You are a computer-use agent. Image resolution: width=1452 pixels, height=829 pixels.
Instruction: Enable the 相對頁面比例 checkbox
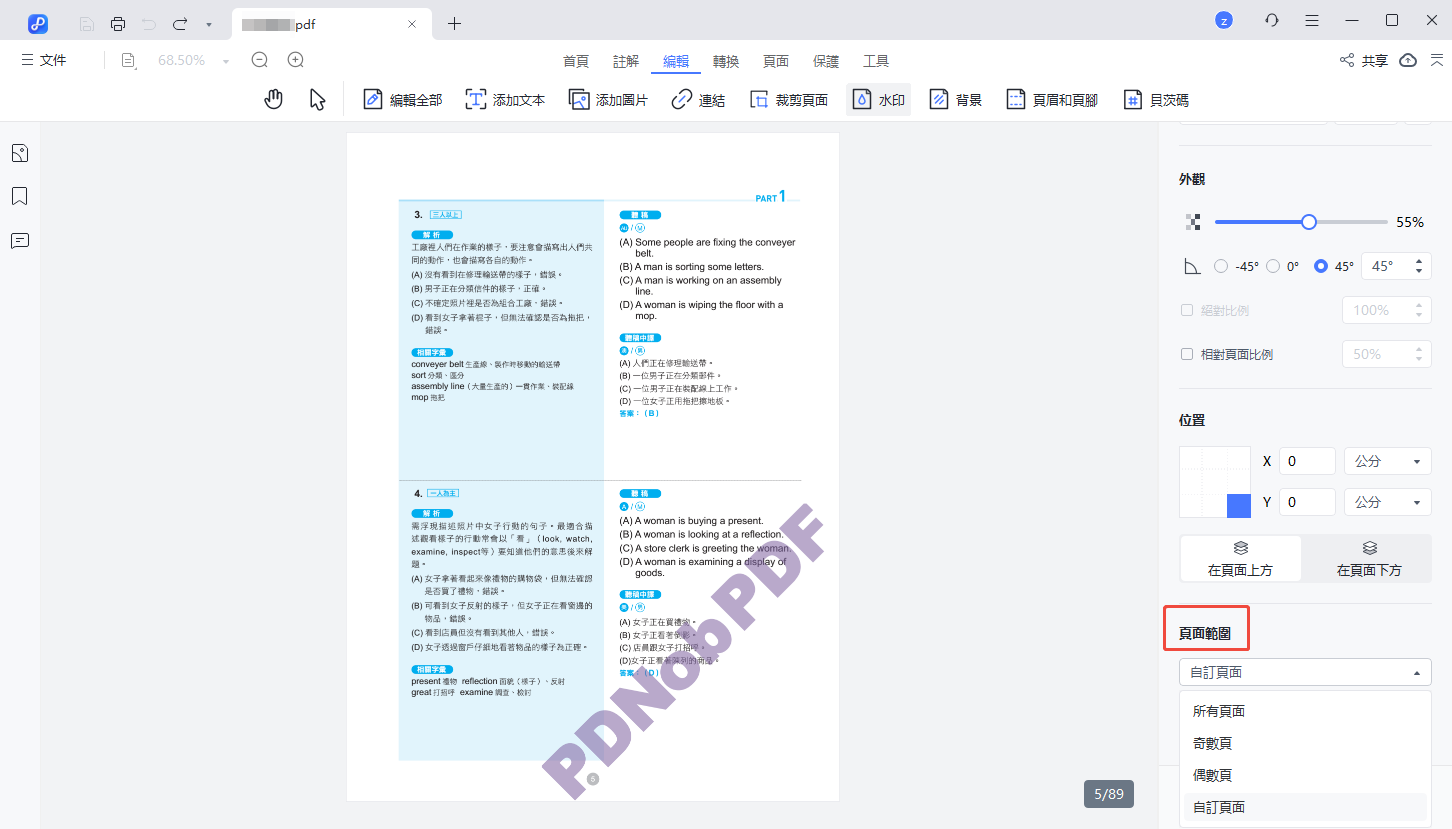(1187, 354)
